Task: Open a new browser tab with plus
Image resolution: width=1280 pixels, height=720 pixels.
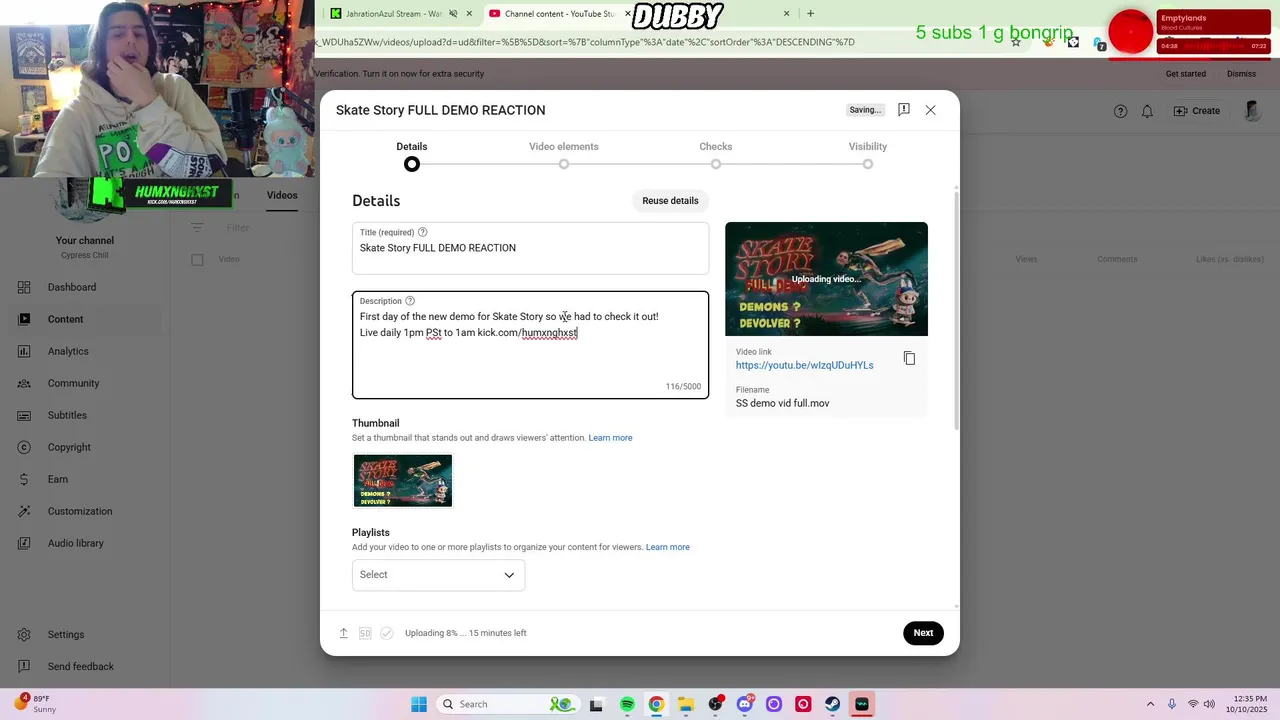Action: coord(810,14)
